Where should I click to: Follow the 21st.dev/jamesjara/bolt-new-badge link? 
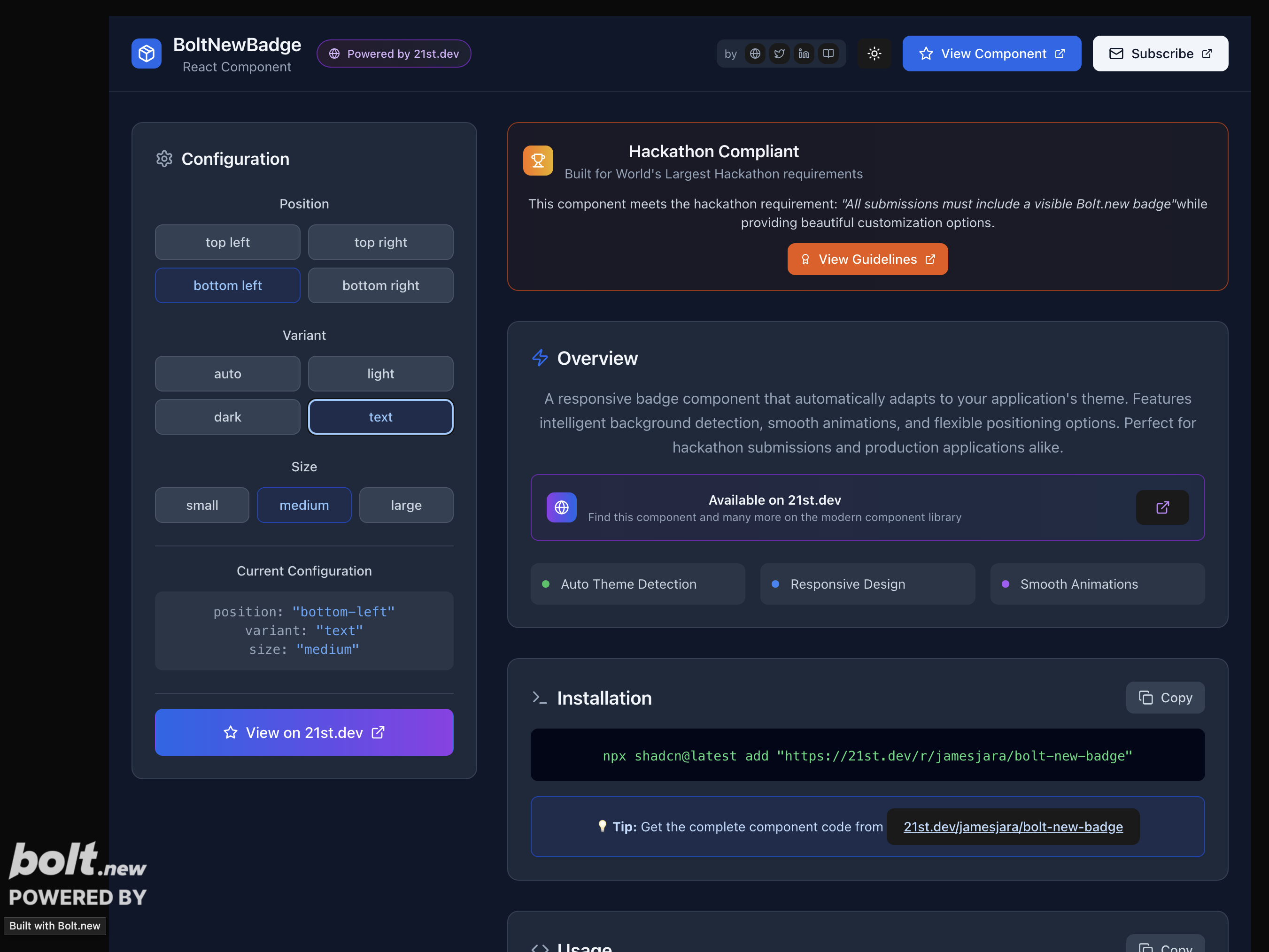1013,826
